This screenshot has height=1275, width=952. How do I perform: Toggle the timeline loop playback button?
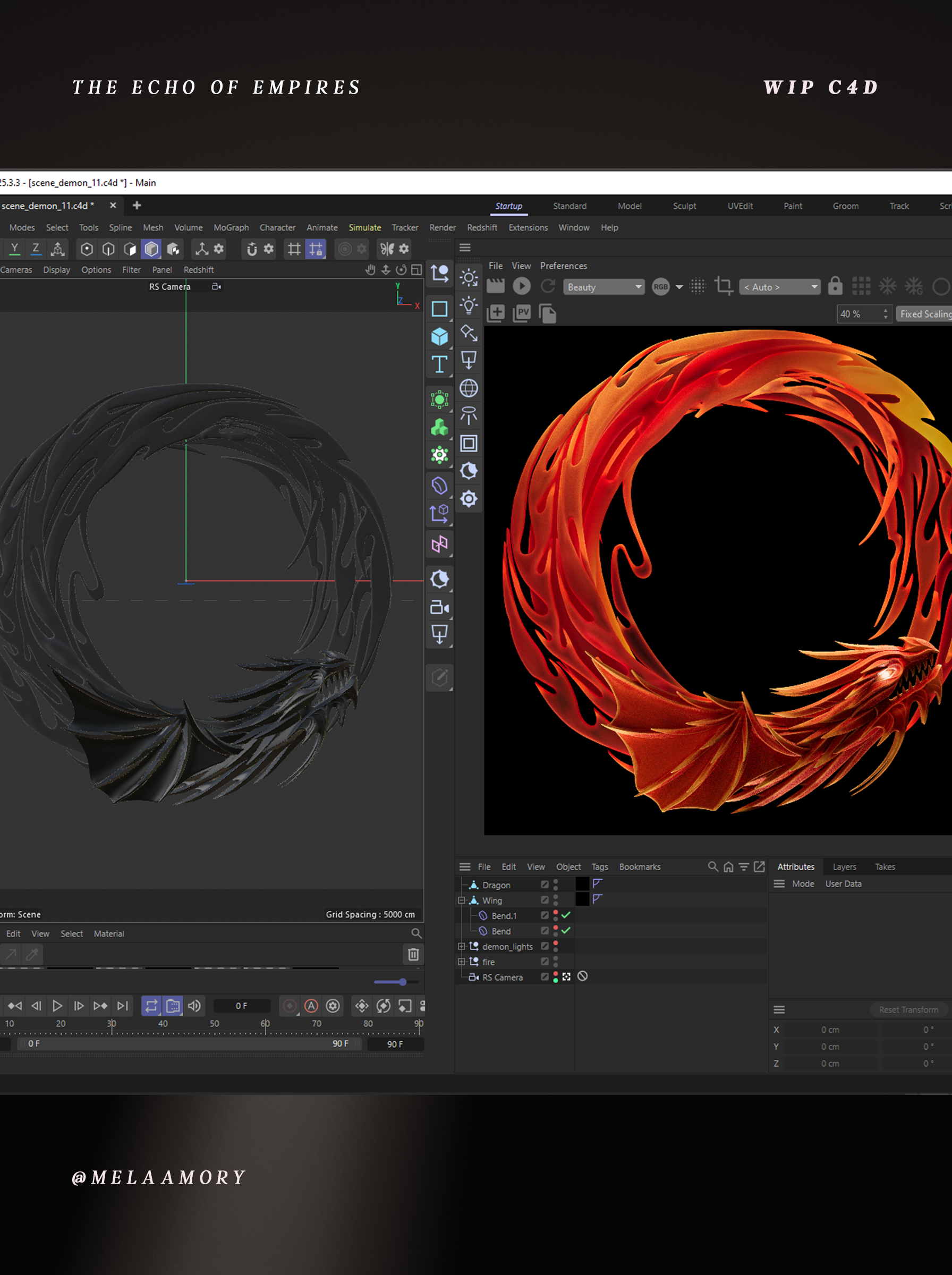coord(151,1006)
